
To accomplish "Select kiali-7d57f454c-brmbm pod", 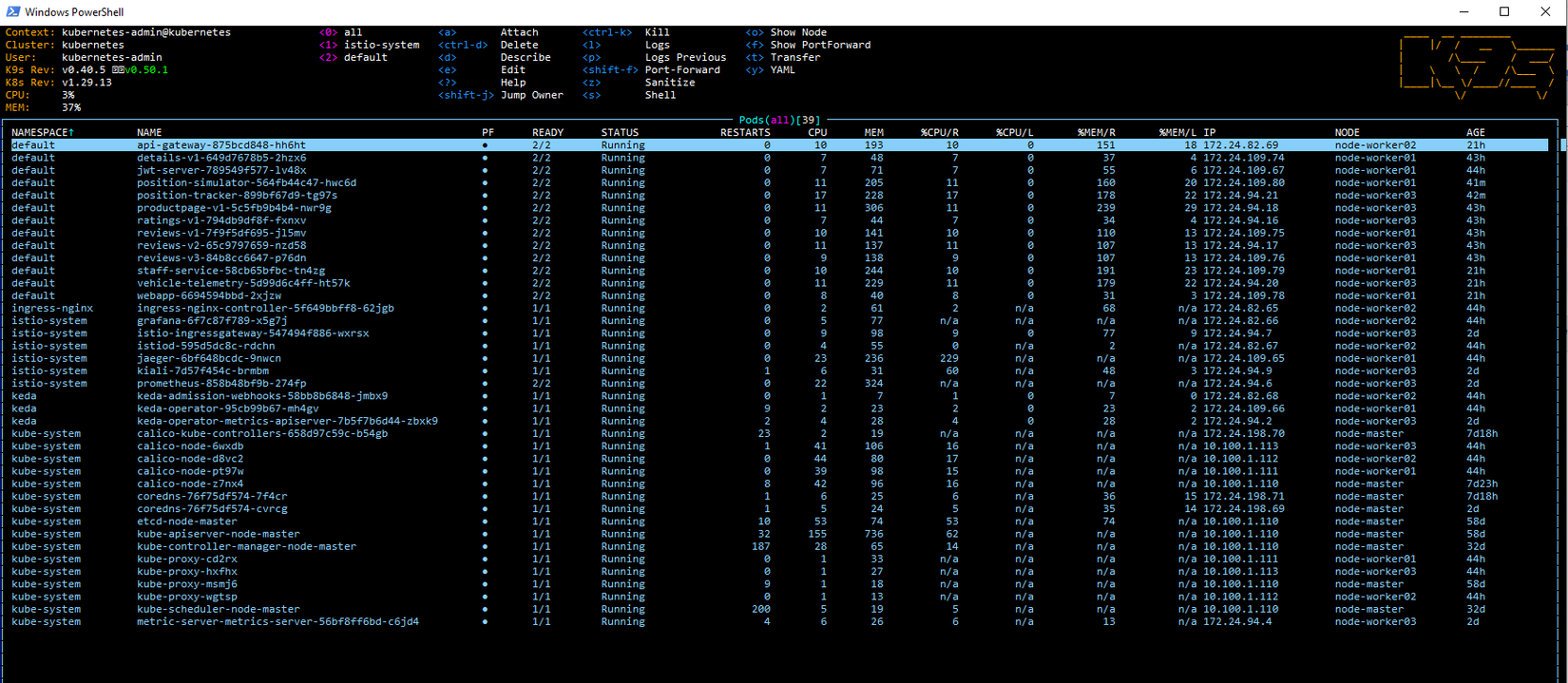I will tap(202, 370).
